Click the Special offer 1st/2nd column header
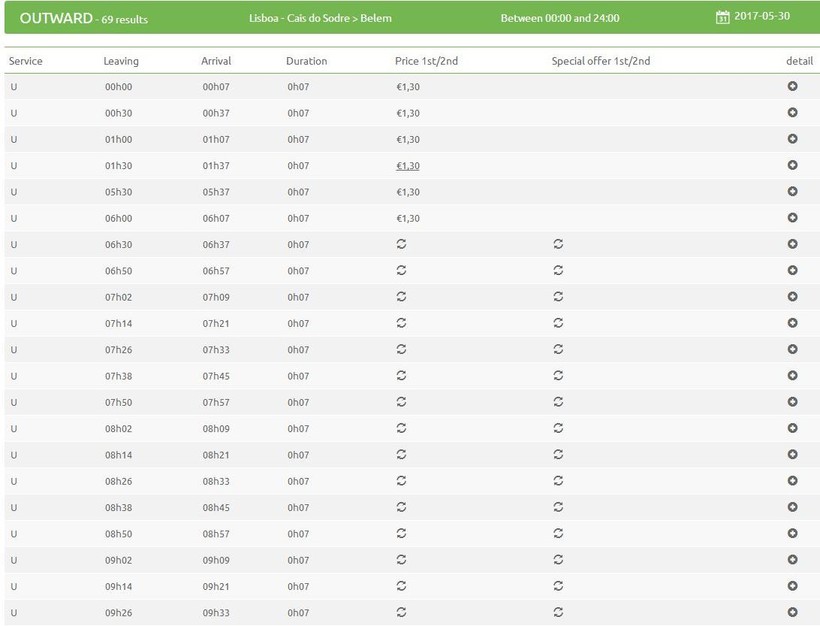Screen dimensions: 820x626 [x=601, y=61]
